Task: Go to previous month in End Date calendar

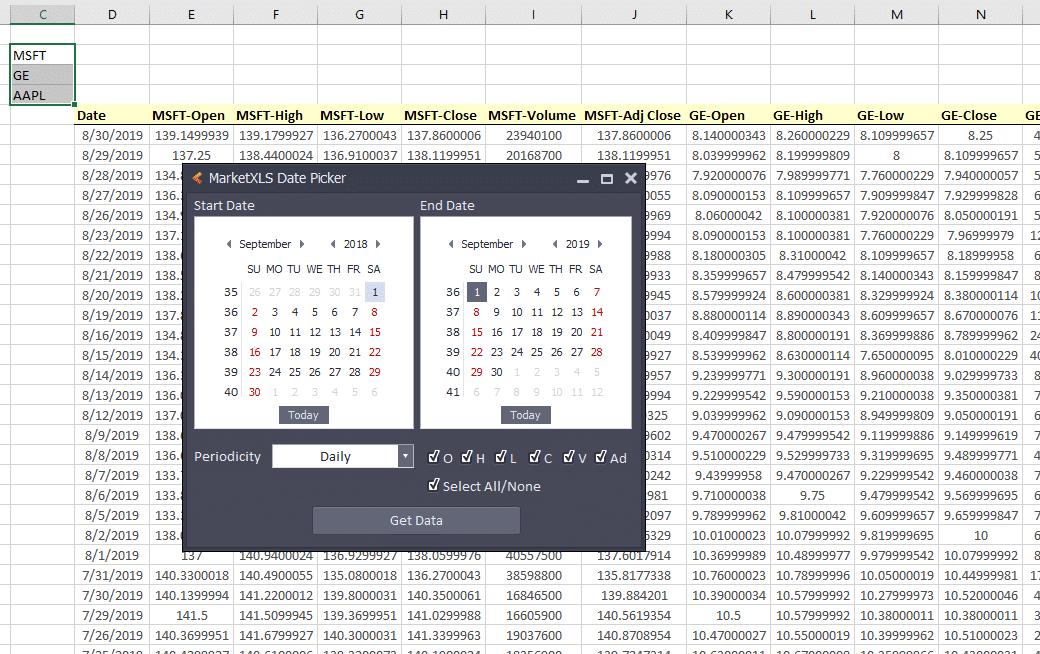Action: (x=451, y=244)
